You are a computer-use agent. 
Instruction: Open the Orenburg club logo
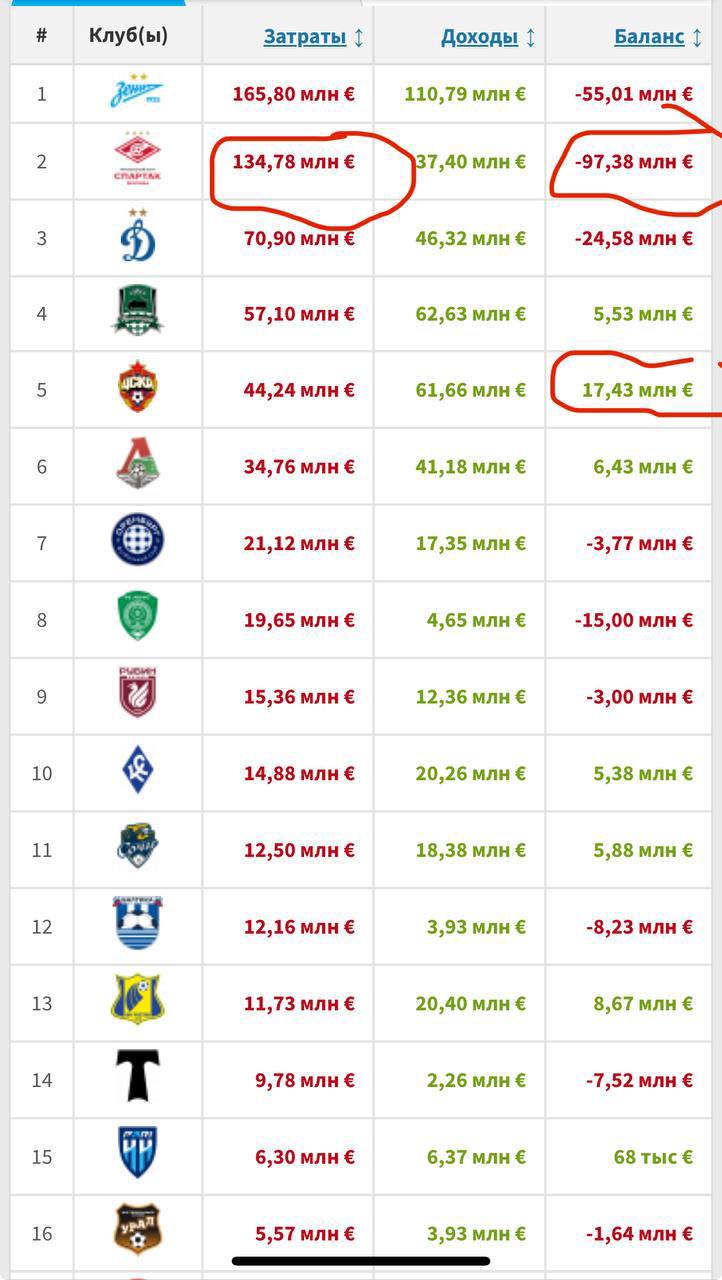click(x=138, y=543)
